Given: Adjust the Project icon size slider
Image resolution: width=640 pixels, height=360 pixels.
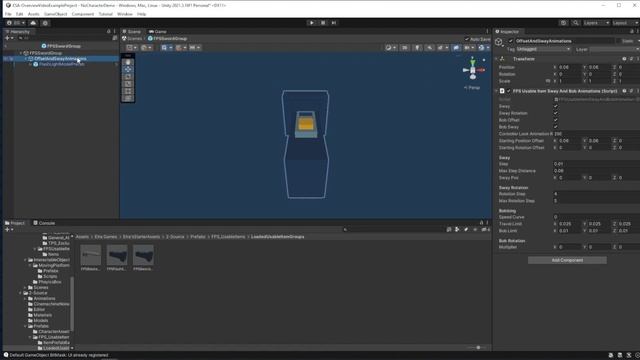Looking at the screenshot, I should (477, 348).
